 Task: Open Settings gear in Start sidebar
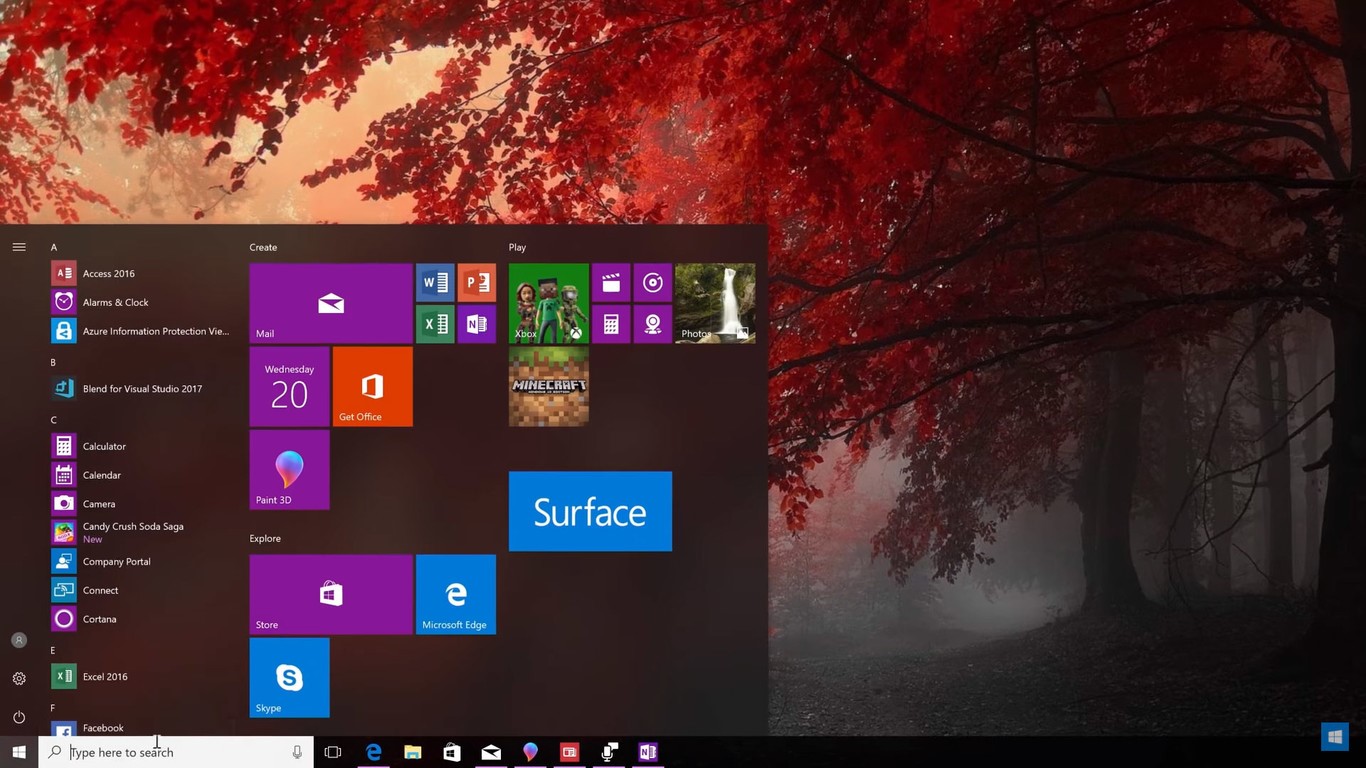point(19,679)
